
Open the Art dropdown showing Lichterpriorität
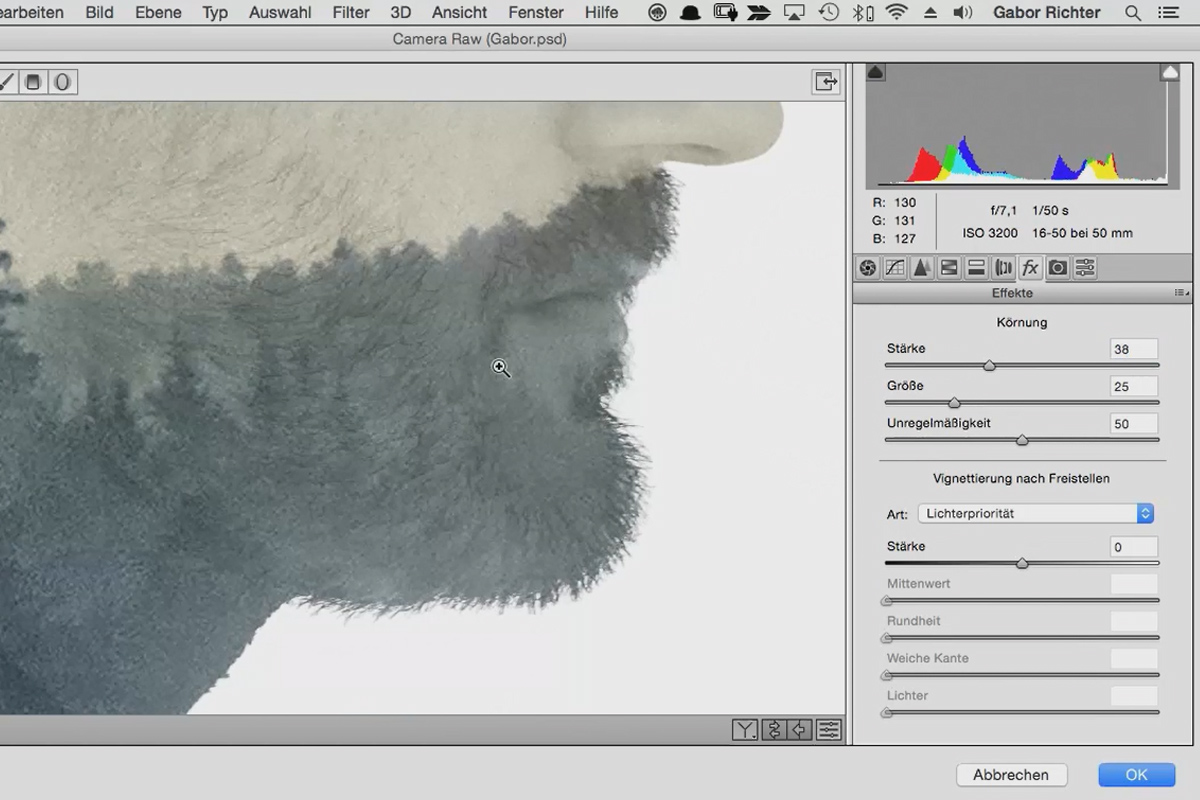(1036, 513)
